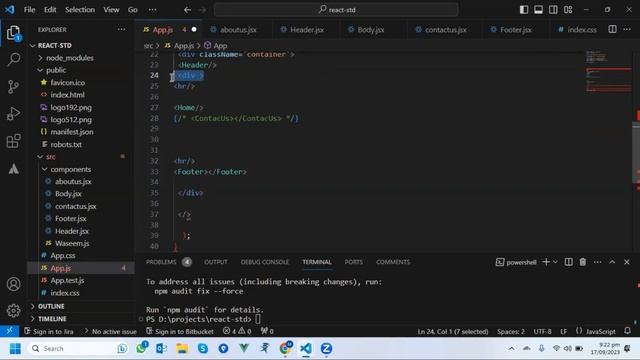640x360 pixels.
Task: Kill terminal with trash icon
Action: (x=583, y=262)
